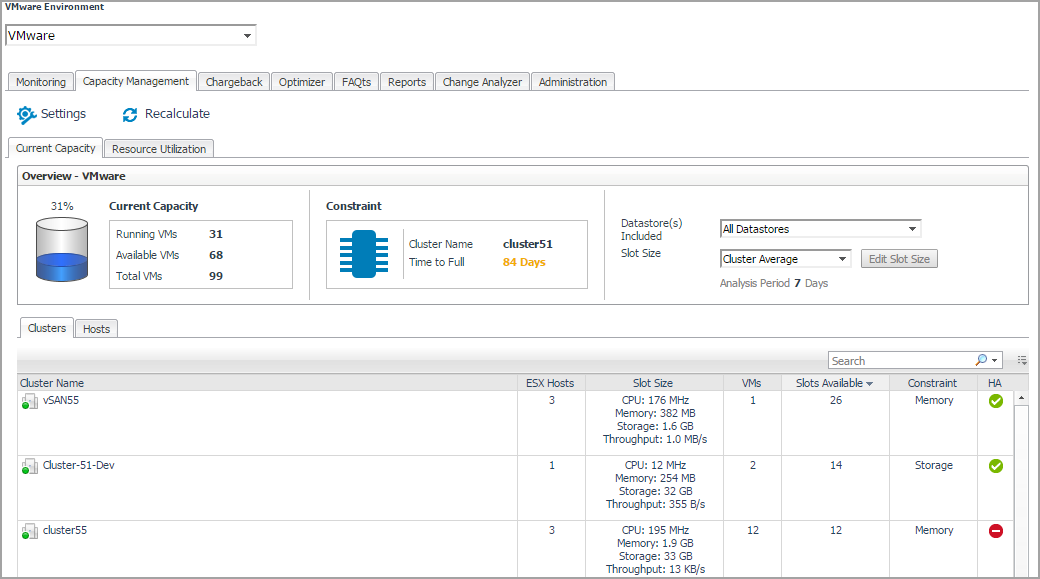This screenshot has width=1040, height=579.
Task: Open the All Datastores dropdown
Action: point(912,229)
